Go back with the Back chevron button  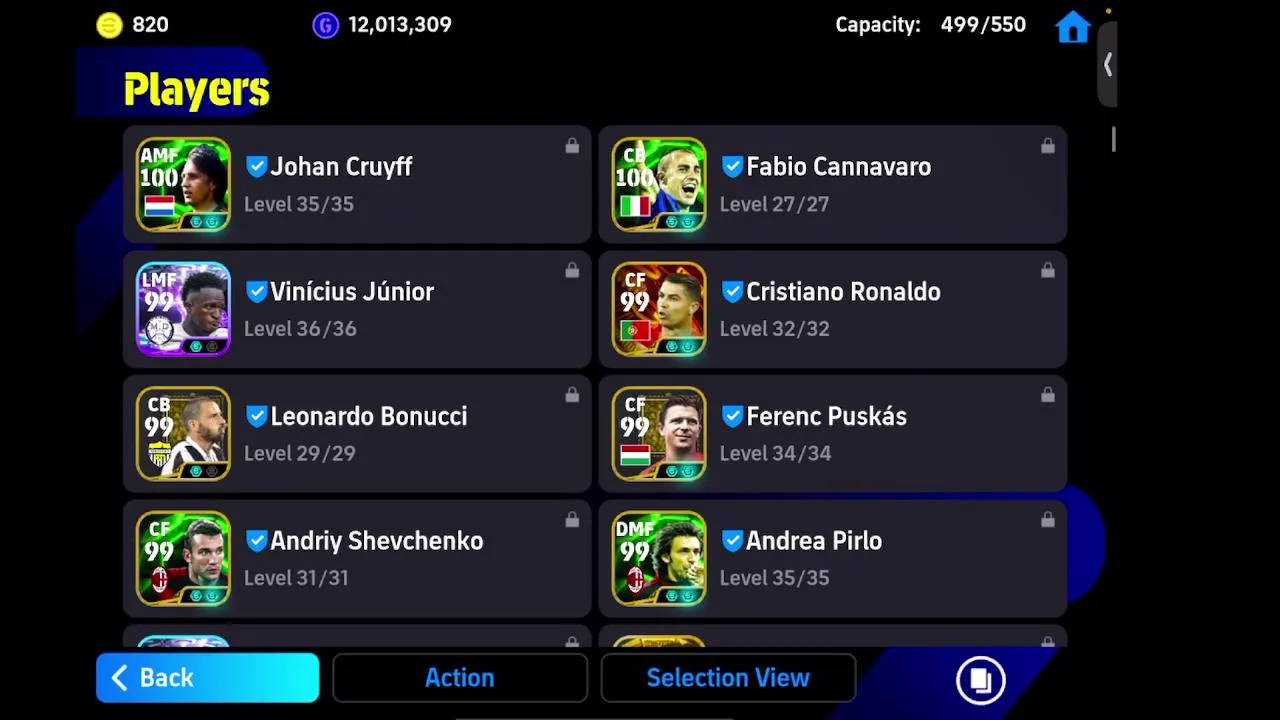(x=208, y=678)
